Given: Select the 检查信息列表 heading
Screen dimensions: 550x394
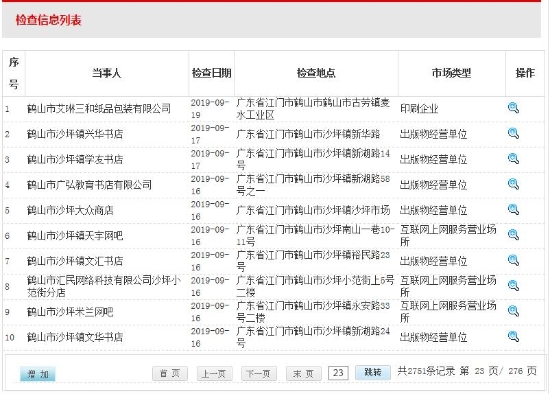Looking at the screenshot, I should point(48,20).
